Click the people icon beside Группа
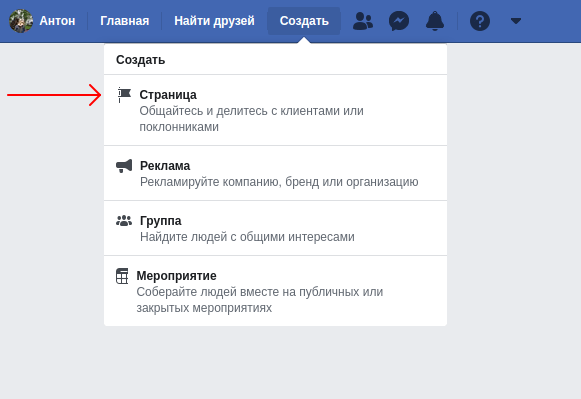 point(124,221)
